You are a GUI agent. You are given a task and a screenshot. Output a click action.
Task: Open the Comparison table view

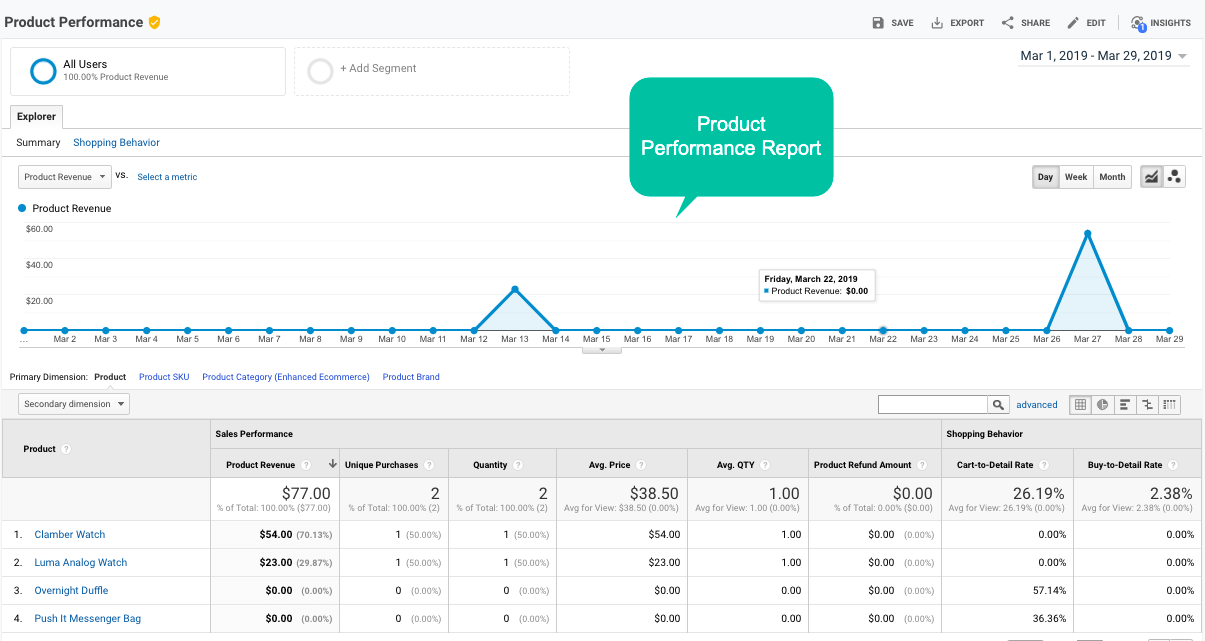(1148, 404)
